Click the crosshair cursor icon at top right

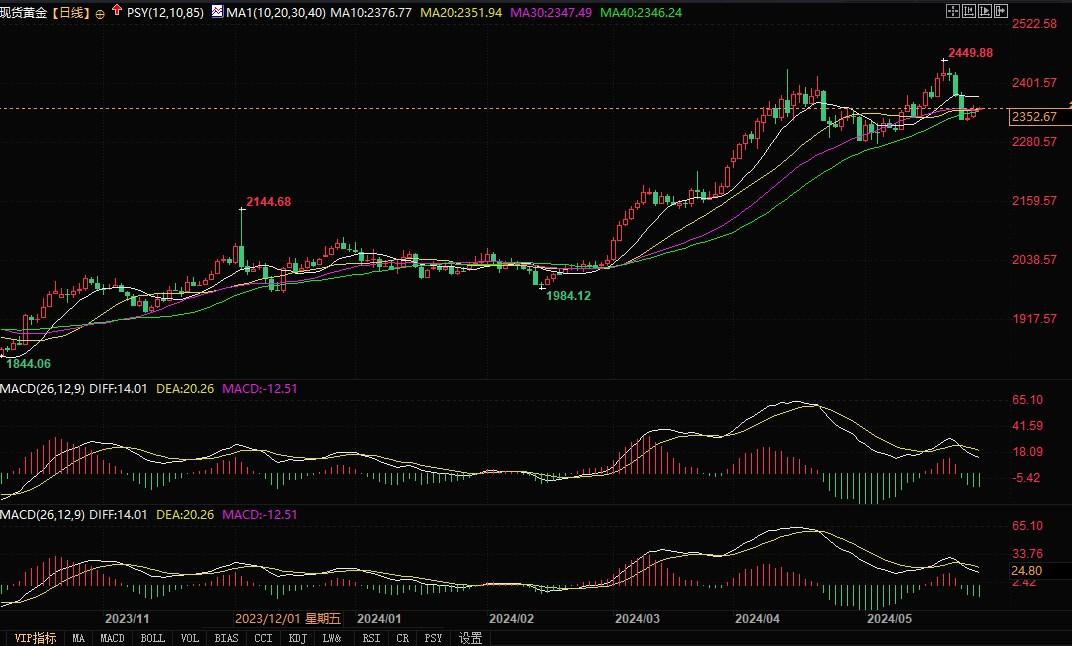[953, 11]
